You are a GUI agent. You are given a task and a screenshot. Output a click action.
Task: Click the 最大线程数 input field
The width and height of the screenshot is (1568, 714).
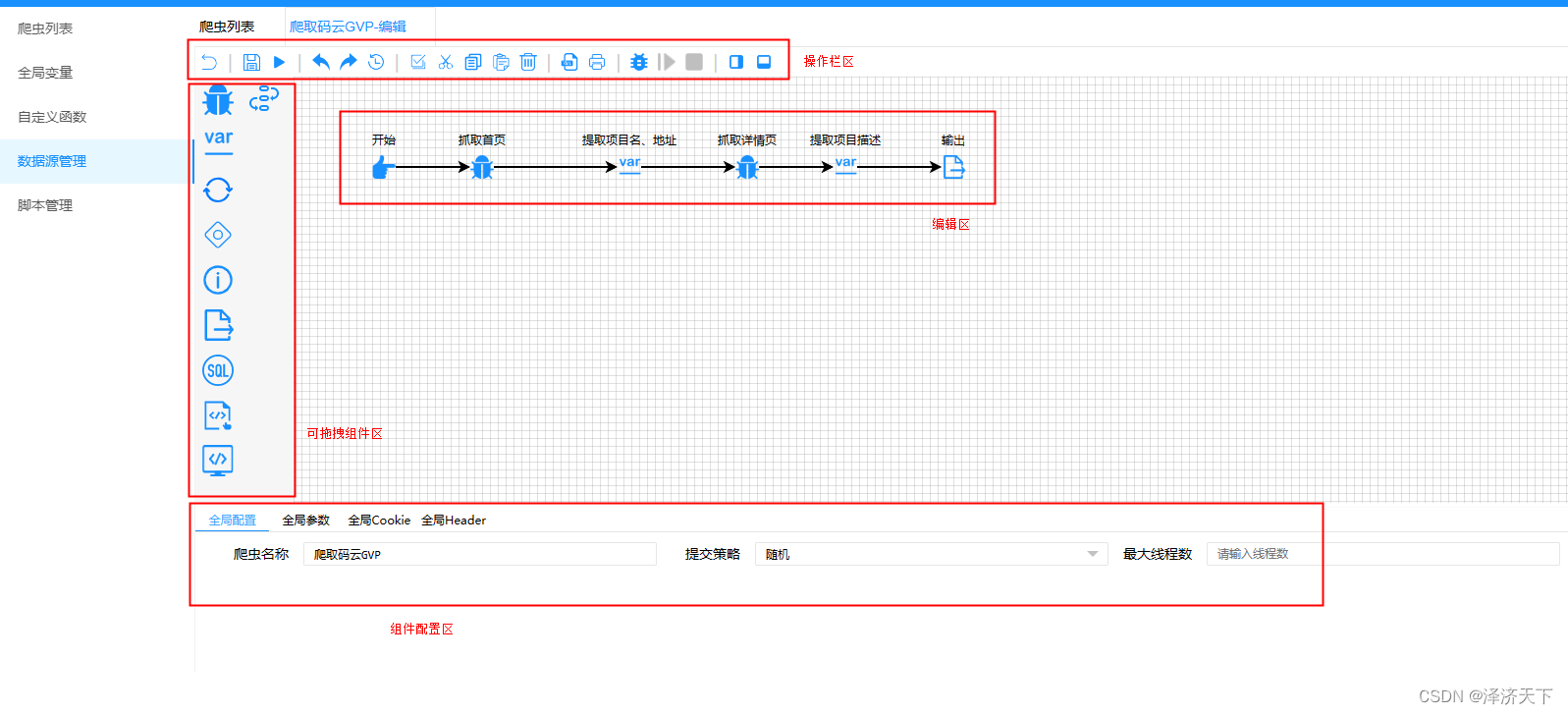(1383, 554)
